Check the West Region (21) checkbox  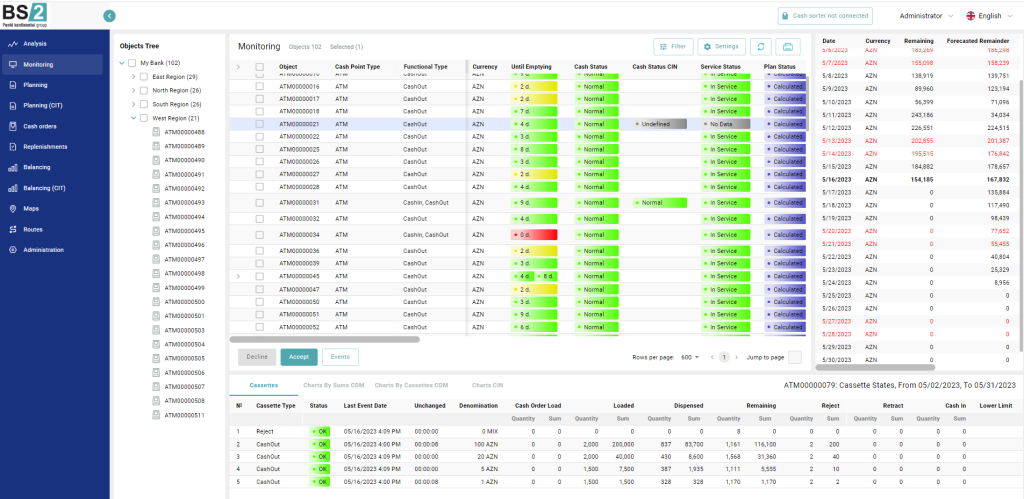click(144, 118)
